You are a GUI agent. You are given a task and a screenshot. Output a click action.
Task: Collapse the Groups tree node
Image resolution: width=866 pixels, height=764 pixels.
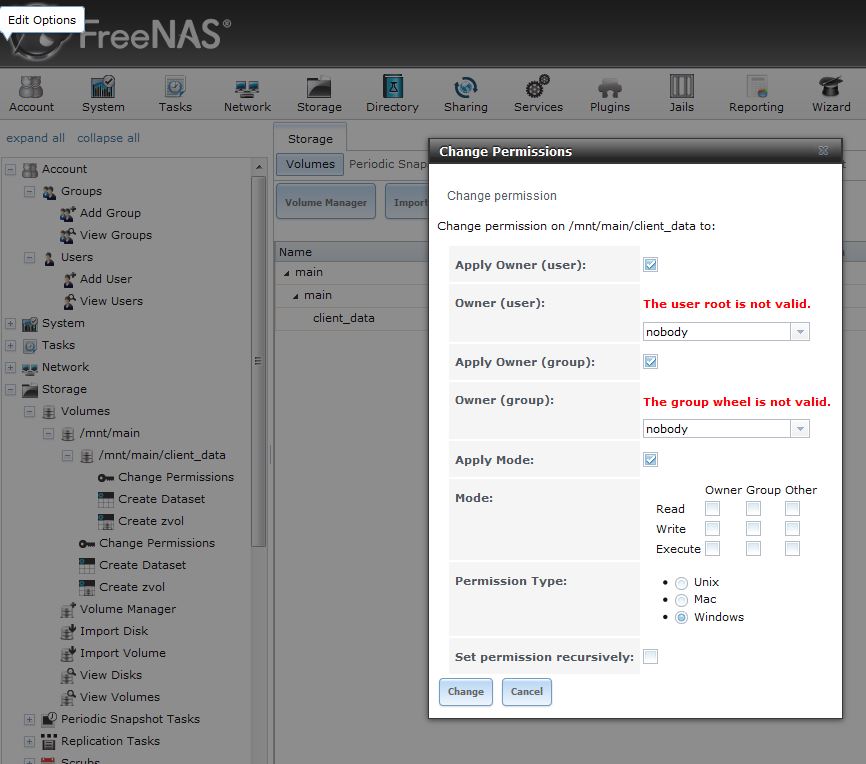click(29, 192)
